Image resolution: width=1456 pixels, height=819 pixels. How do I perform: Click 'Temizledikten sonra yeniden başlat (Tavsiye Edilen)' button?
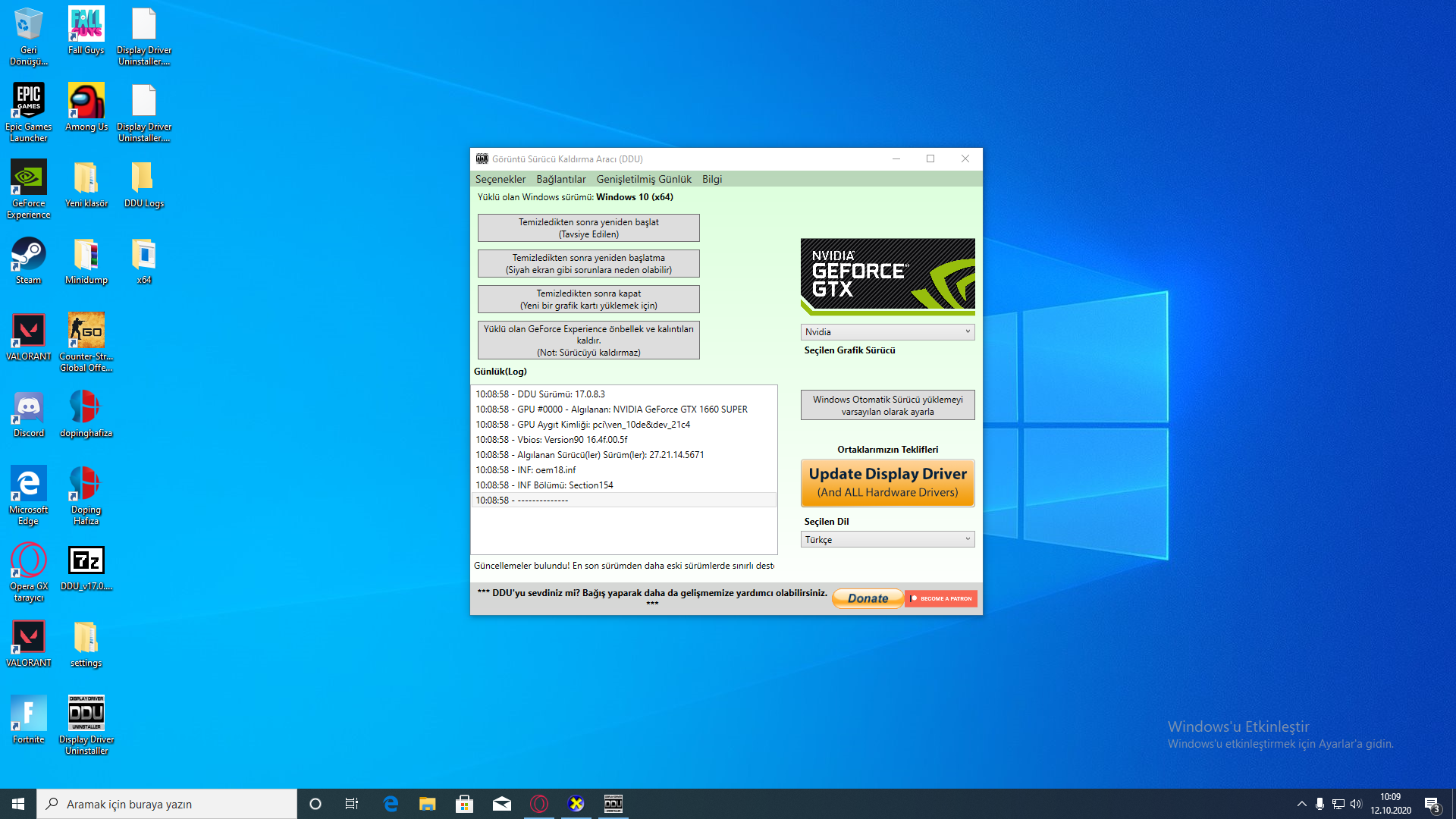(x=588, y=228)
